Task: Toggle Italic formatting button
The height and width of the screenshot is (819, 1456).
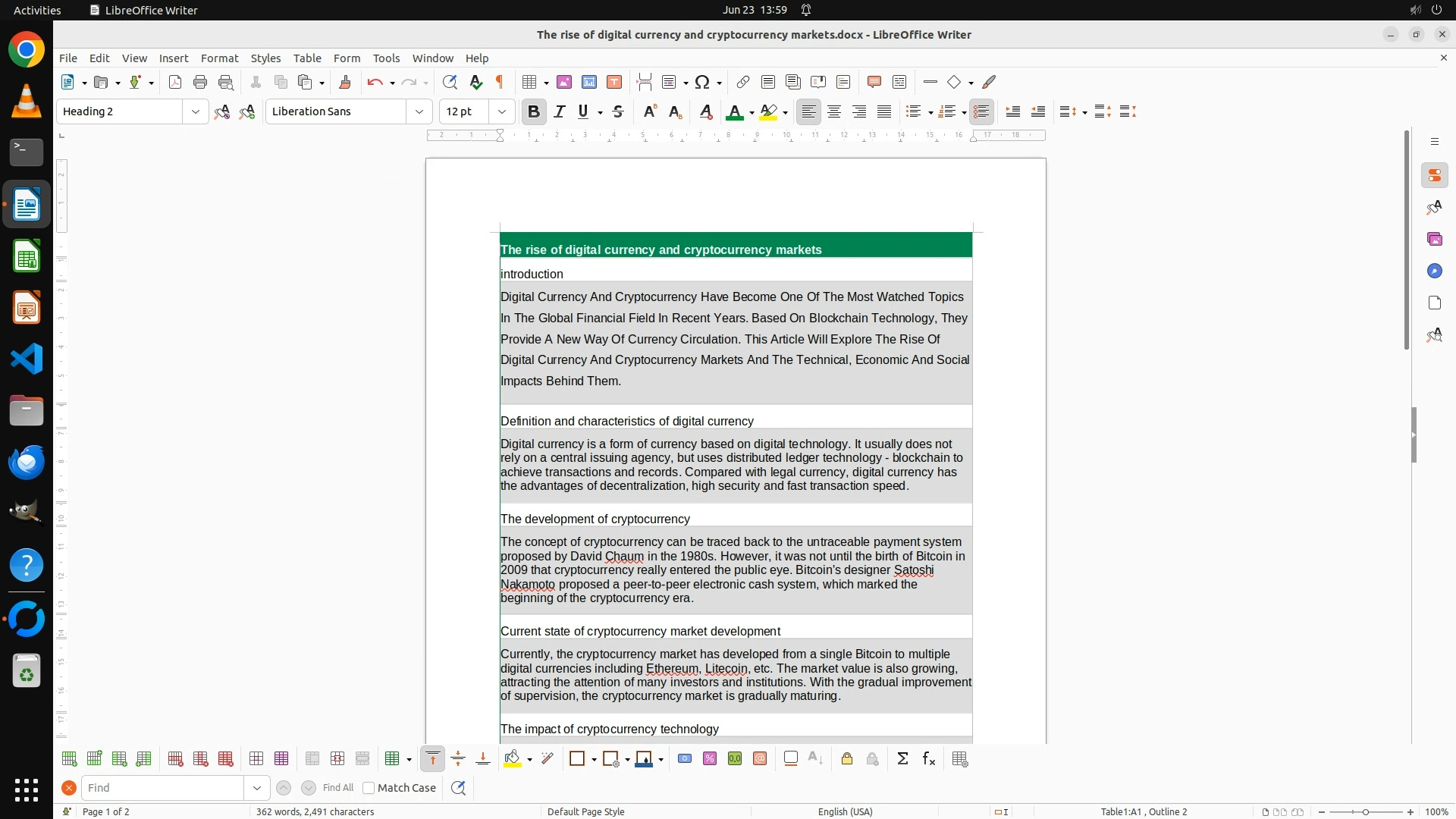Action: pos(560,112)
